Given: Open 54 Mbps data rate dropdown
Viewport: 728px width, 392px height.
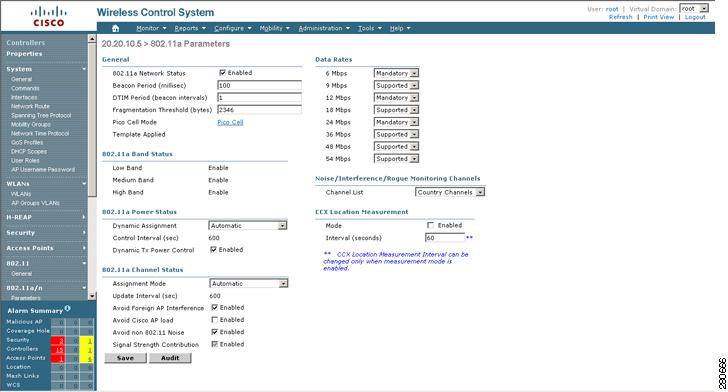Looking at the screenshot, I should tap(396, 159).
